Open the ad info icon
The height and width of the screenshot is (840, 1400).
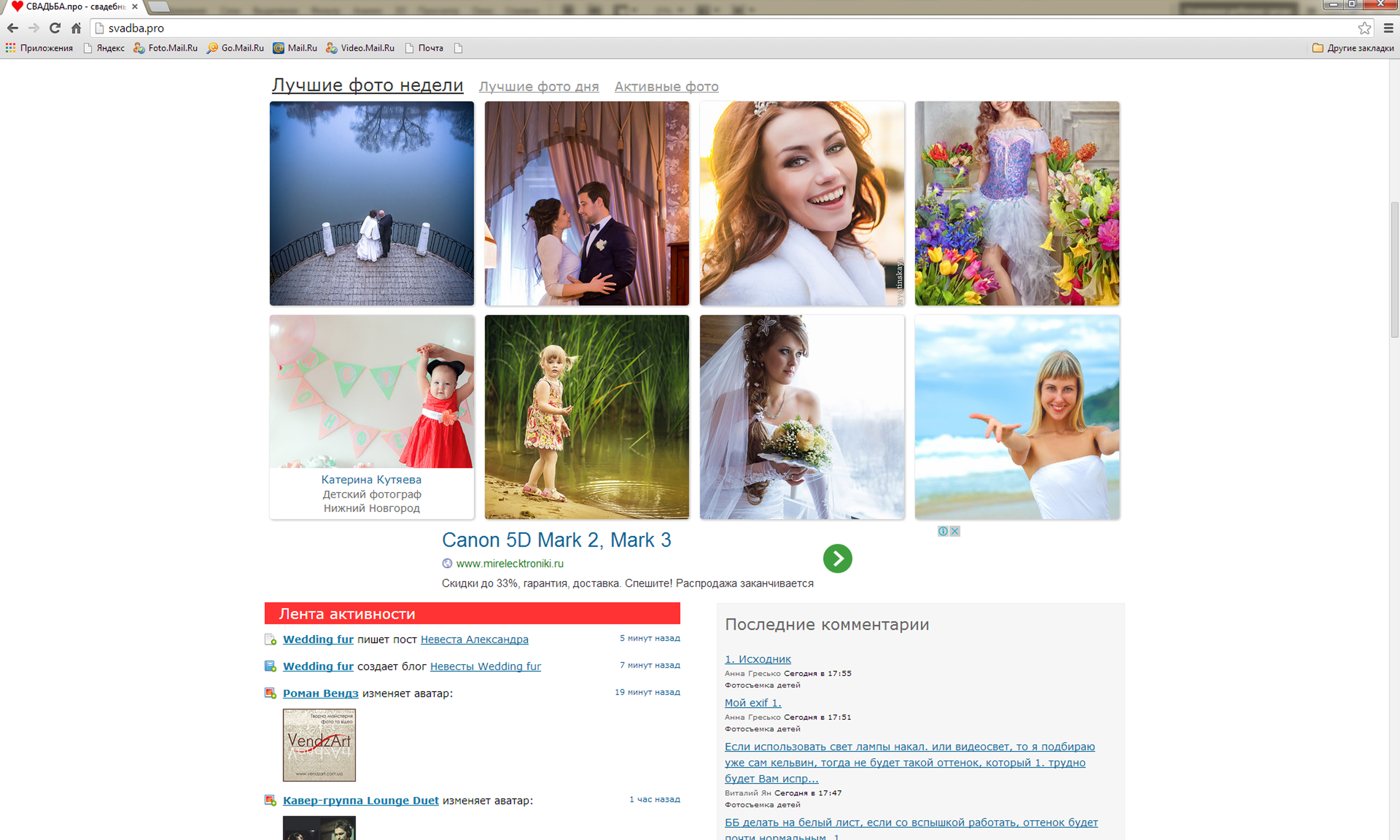point(943,531)
